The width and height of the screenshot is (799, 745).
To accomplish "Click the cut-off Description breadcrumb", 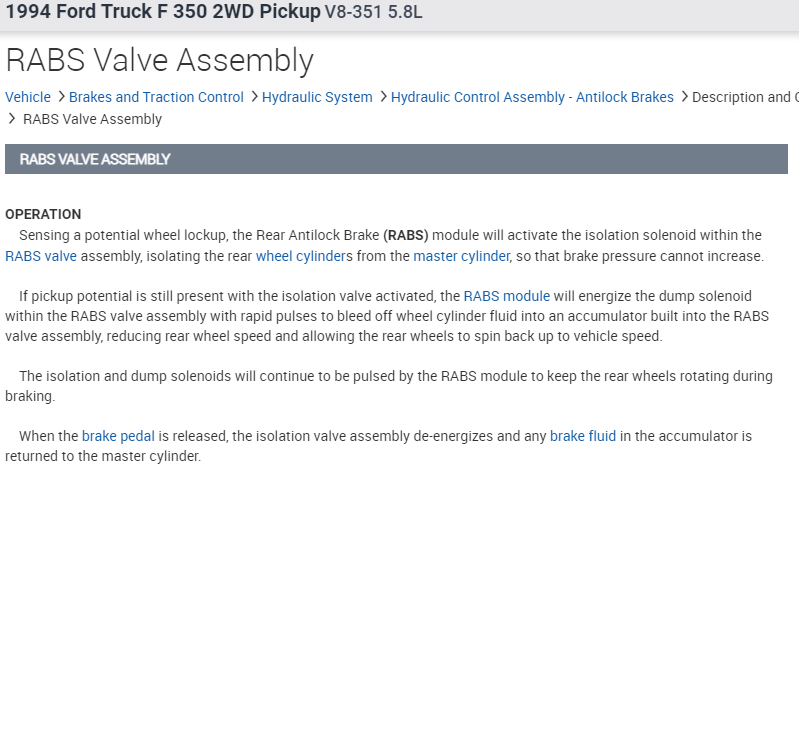I will pyautogui.click(x=744, y=97).
